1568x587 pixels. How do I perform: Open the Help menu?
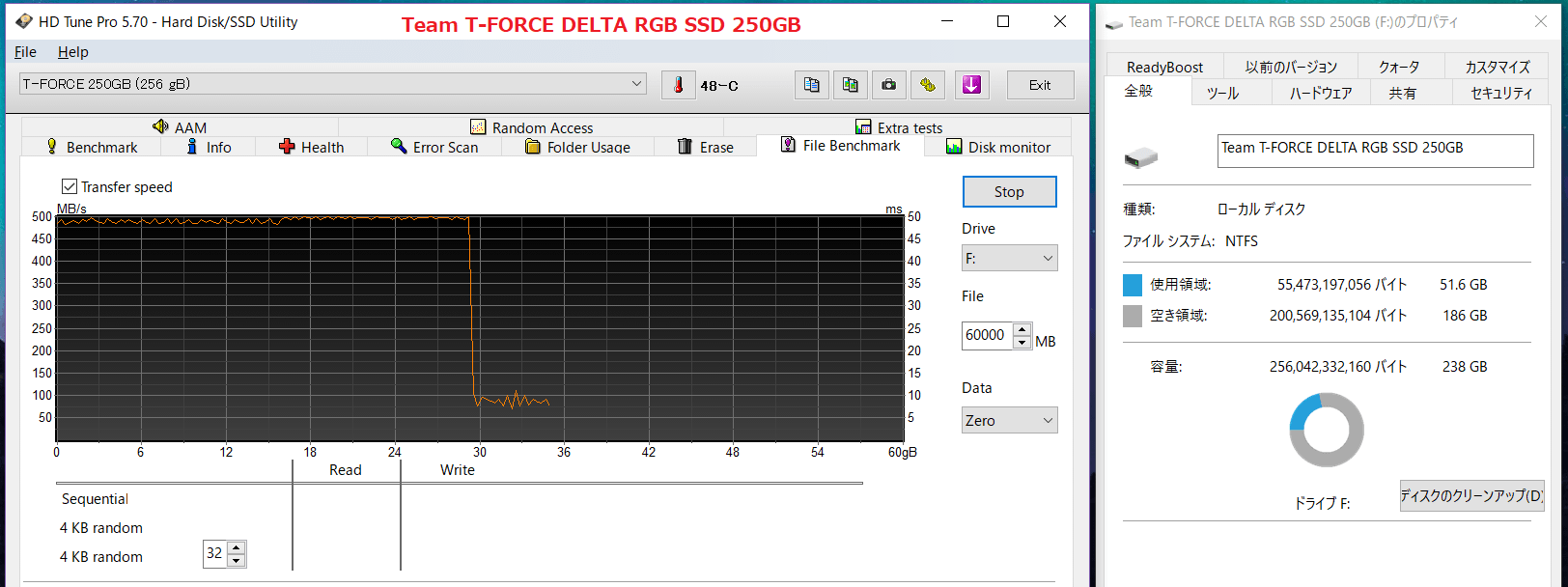(72, 52)
